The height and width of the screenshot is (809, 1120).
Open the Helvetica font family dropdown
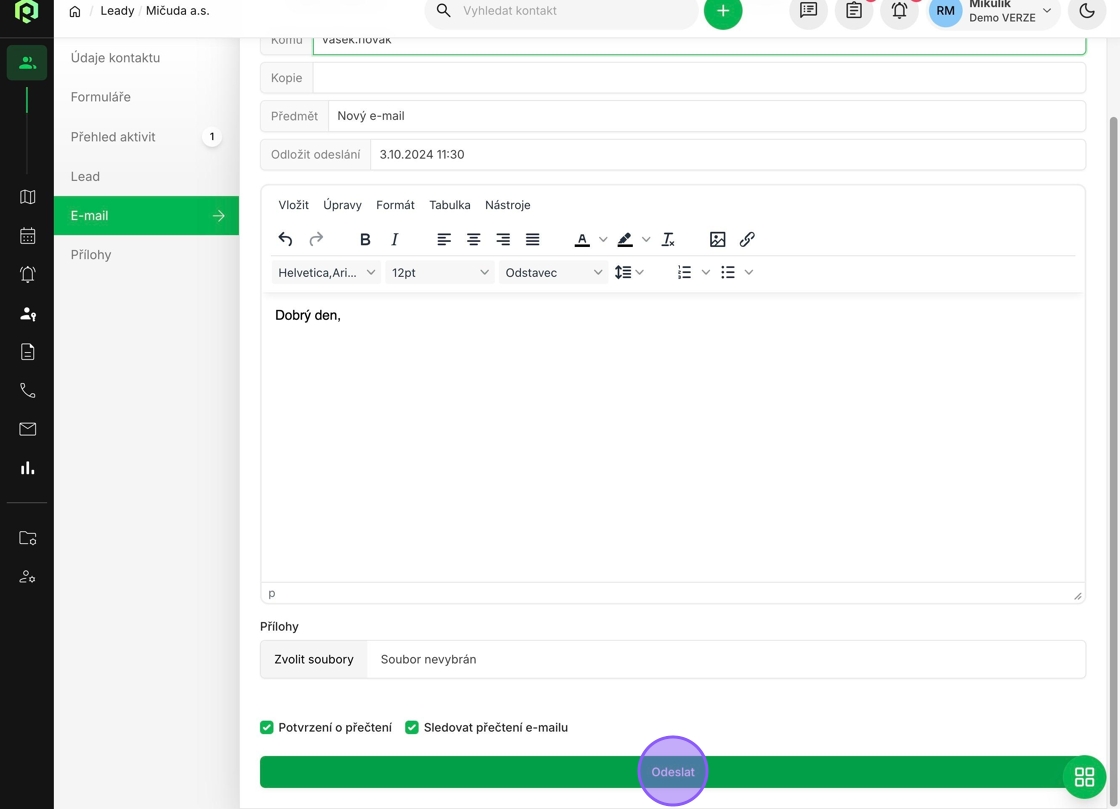pos(326,272)
